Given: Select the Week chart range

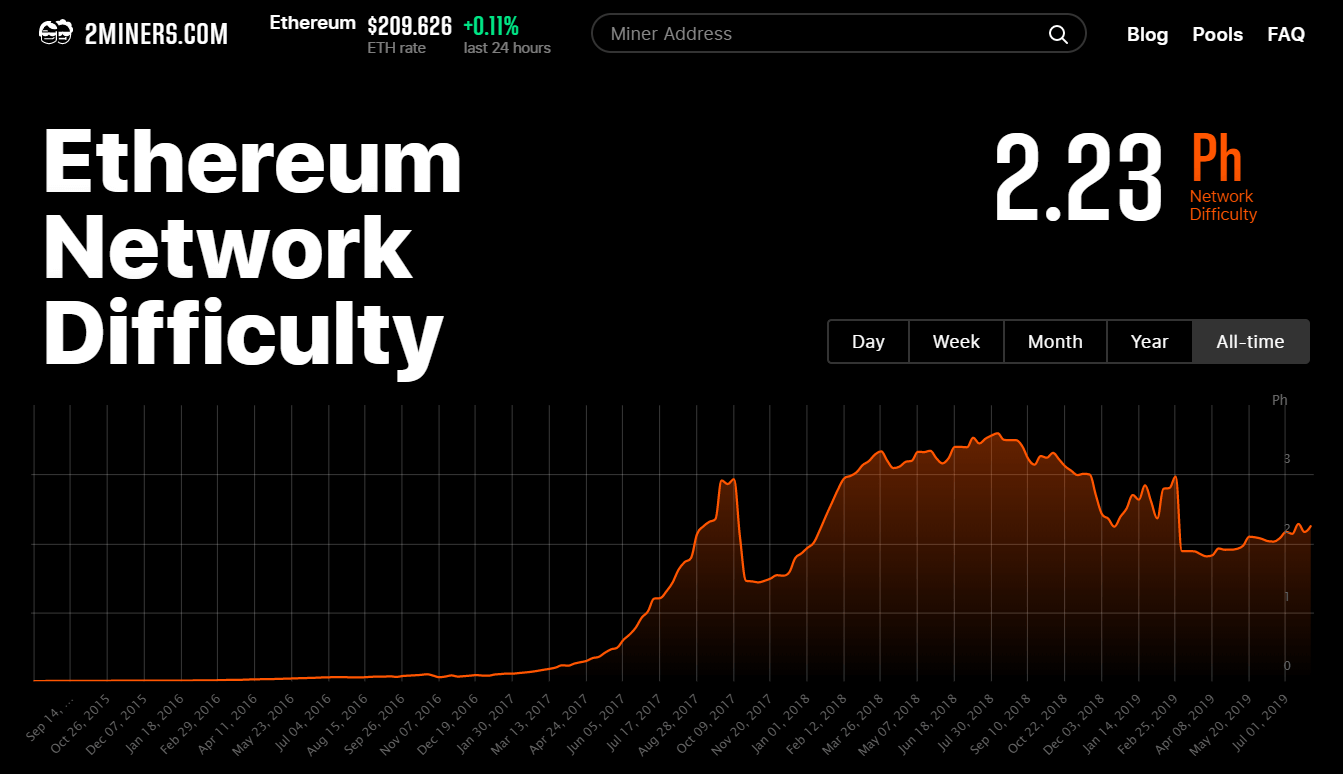Looking at the screenshot, I should tap(956, 342).
